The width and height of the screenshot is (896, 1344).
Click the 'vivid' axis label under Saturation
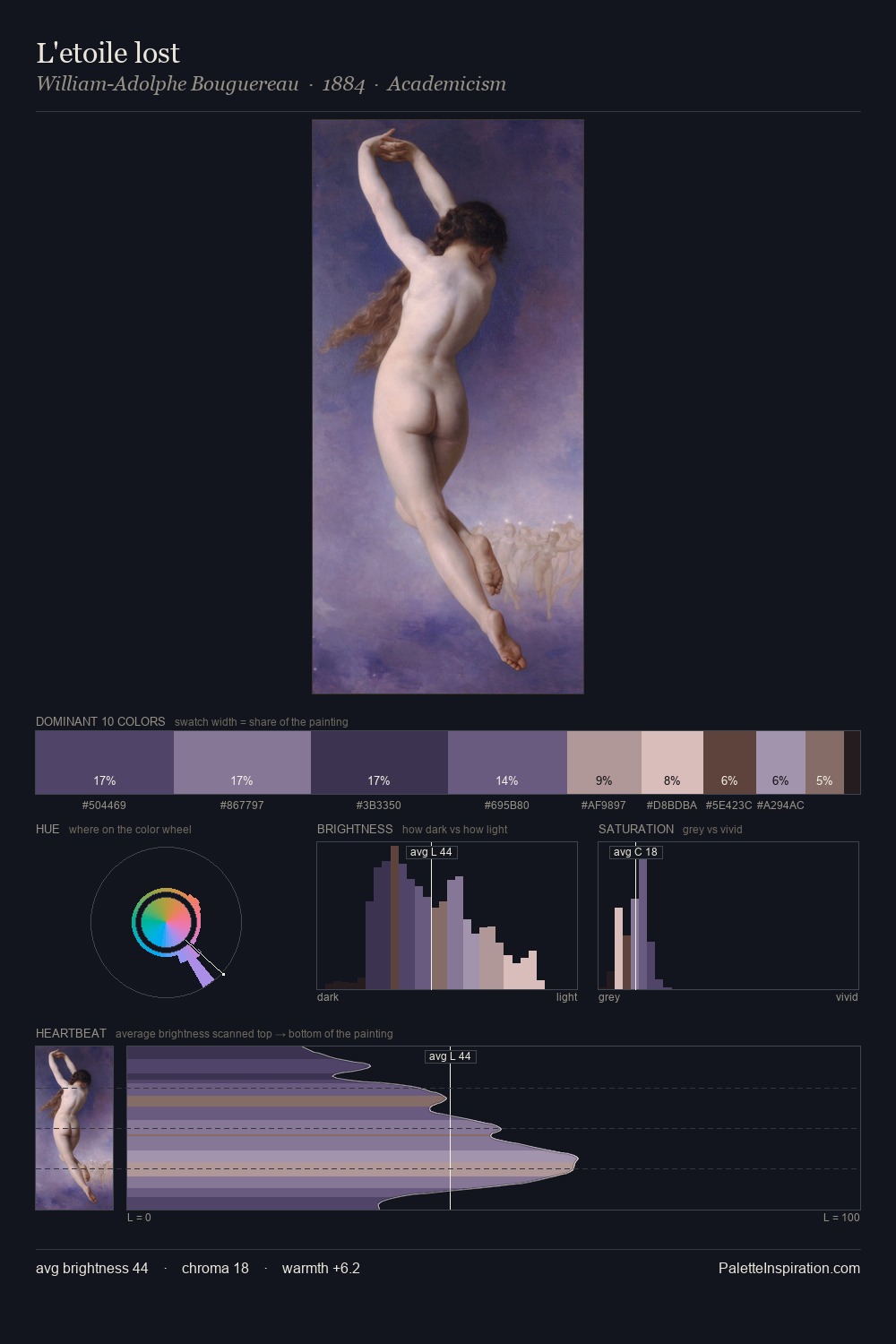pyautogui.click(x=847, y=997)
